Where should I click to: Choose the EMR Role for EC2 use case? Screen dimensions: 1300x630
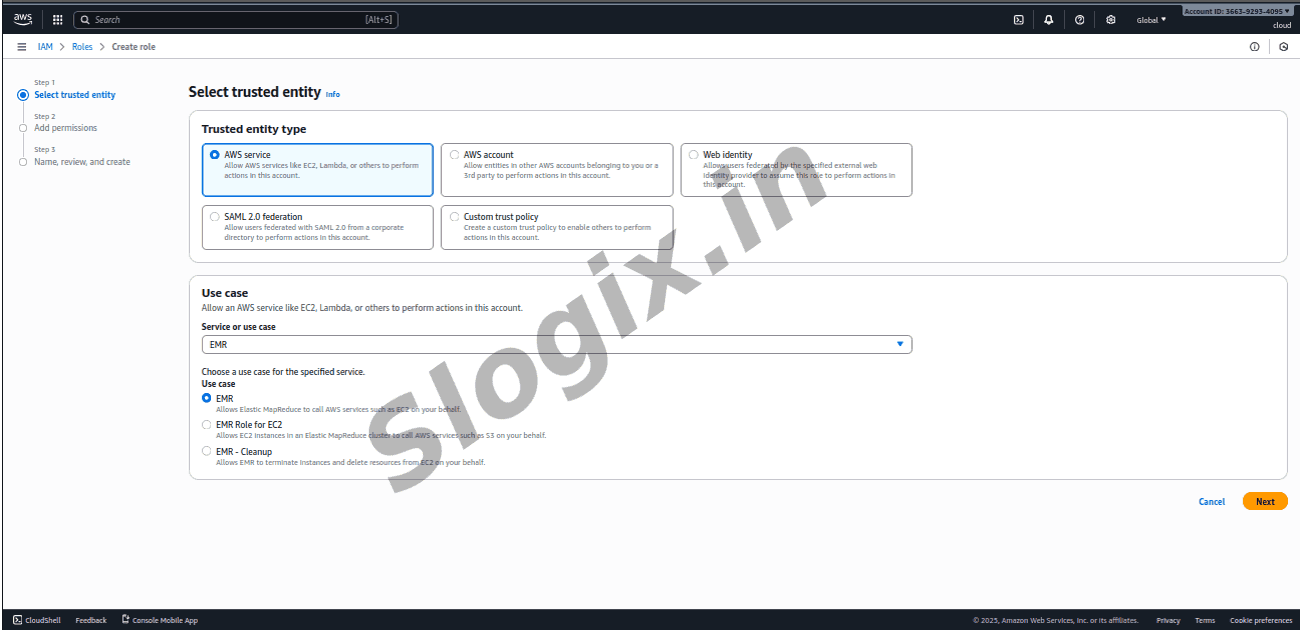click(207, 425)
